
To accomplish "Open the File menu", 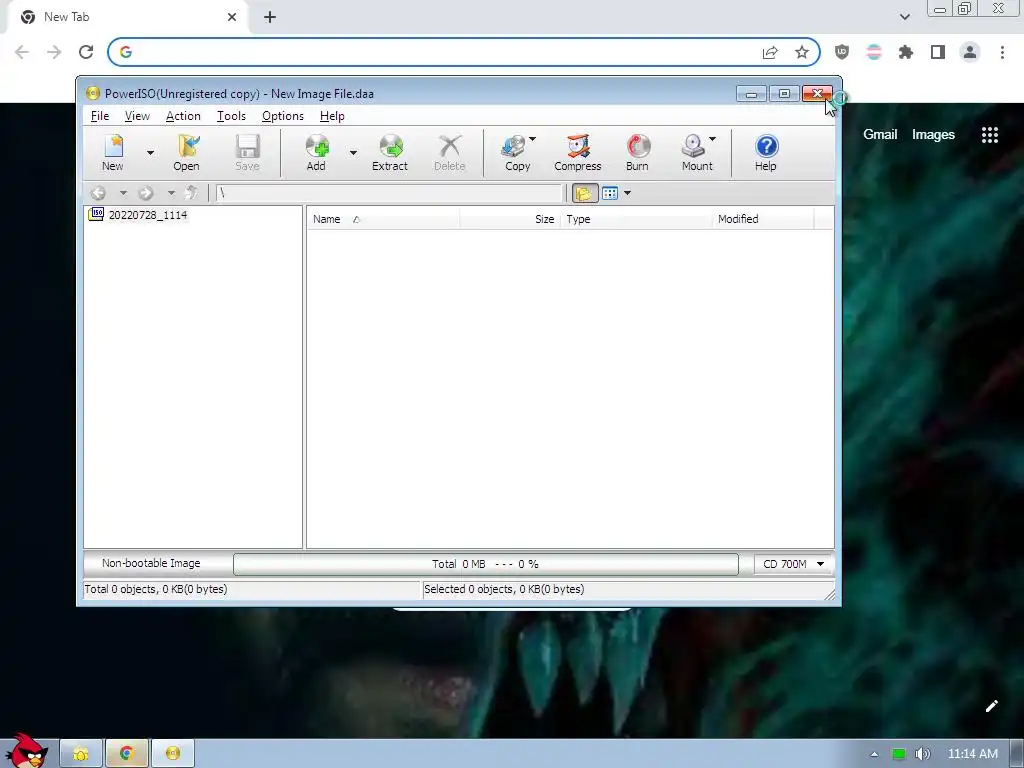I will 100,116.
